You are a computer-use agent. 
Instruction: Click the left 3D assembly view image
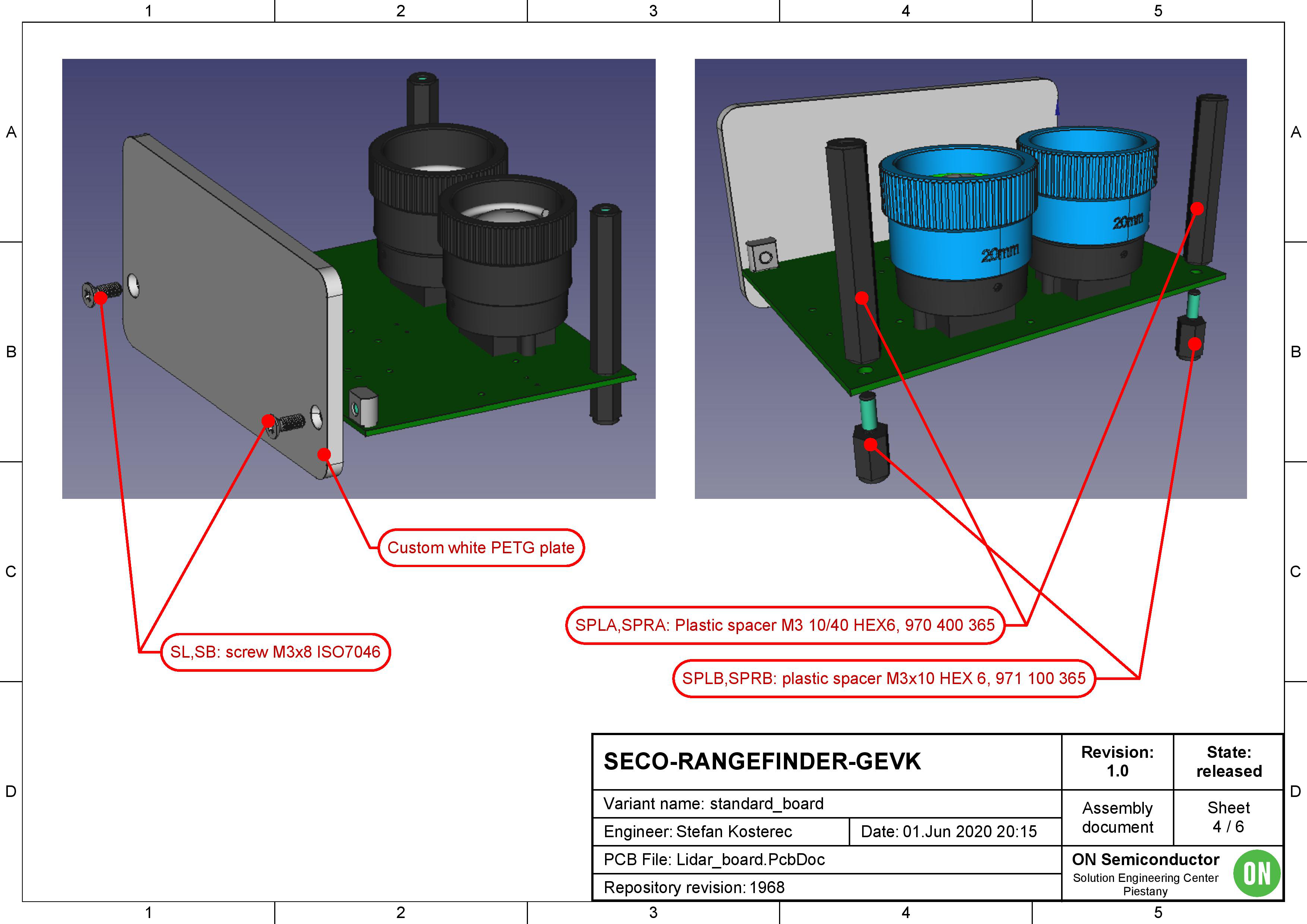pos(359,279)
